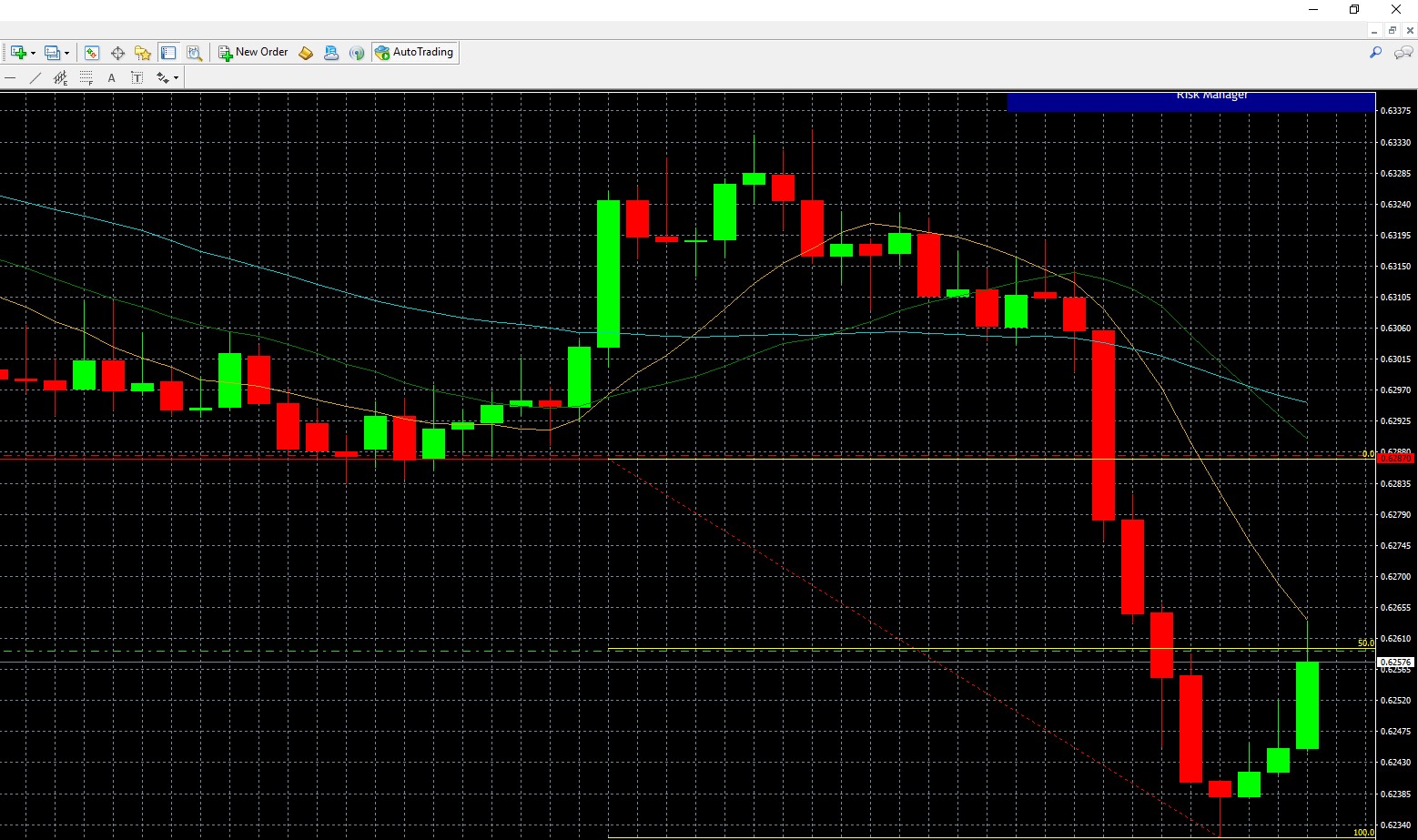Click the New Order button
Image resolution: width=1418 pixels, height=840 pixels.
tap(253, 53)
